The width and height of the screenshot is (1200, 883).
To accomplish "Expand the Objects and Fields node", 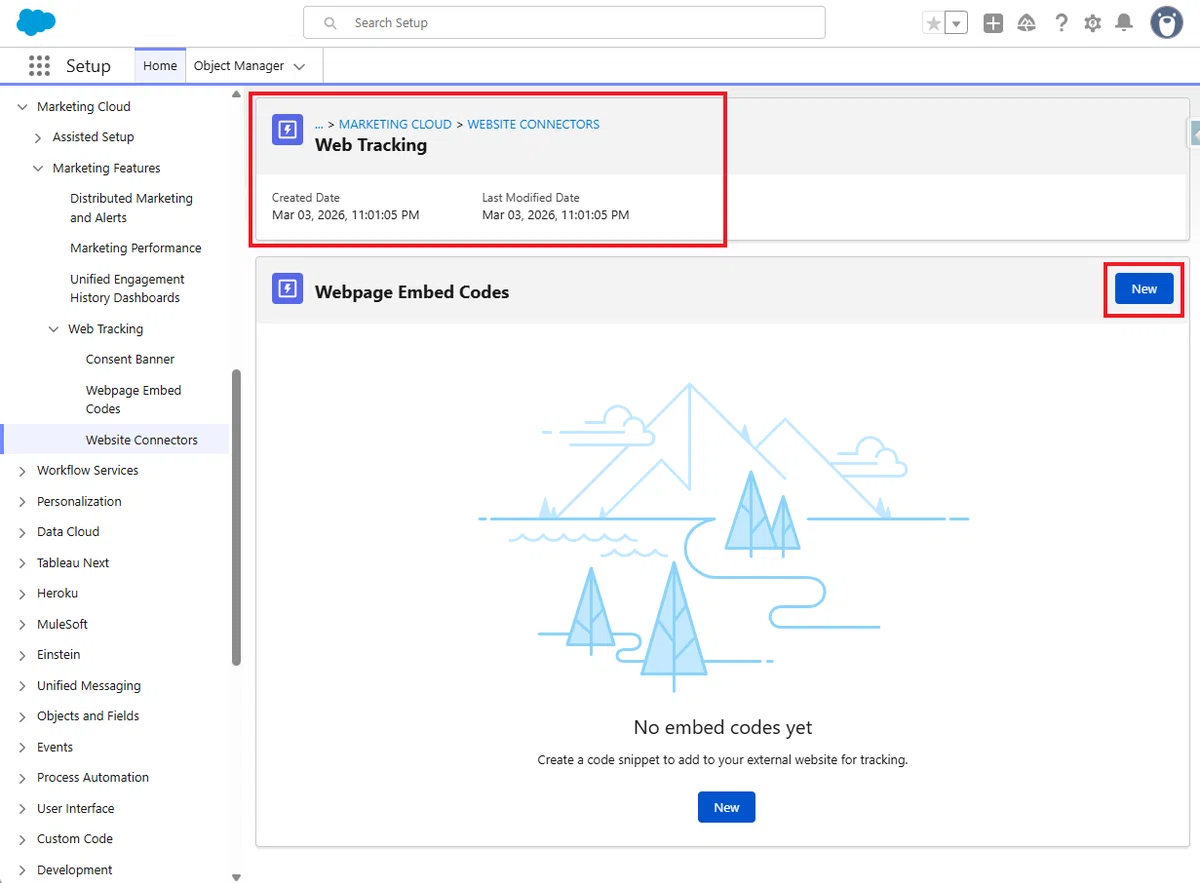I will click(x=23, y=717).
